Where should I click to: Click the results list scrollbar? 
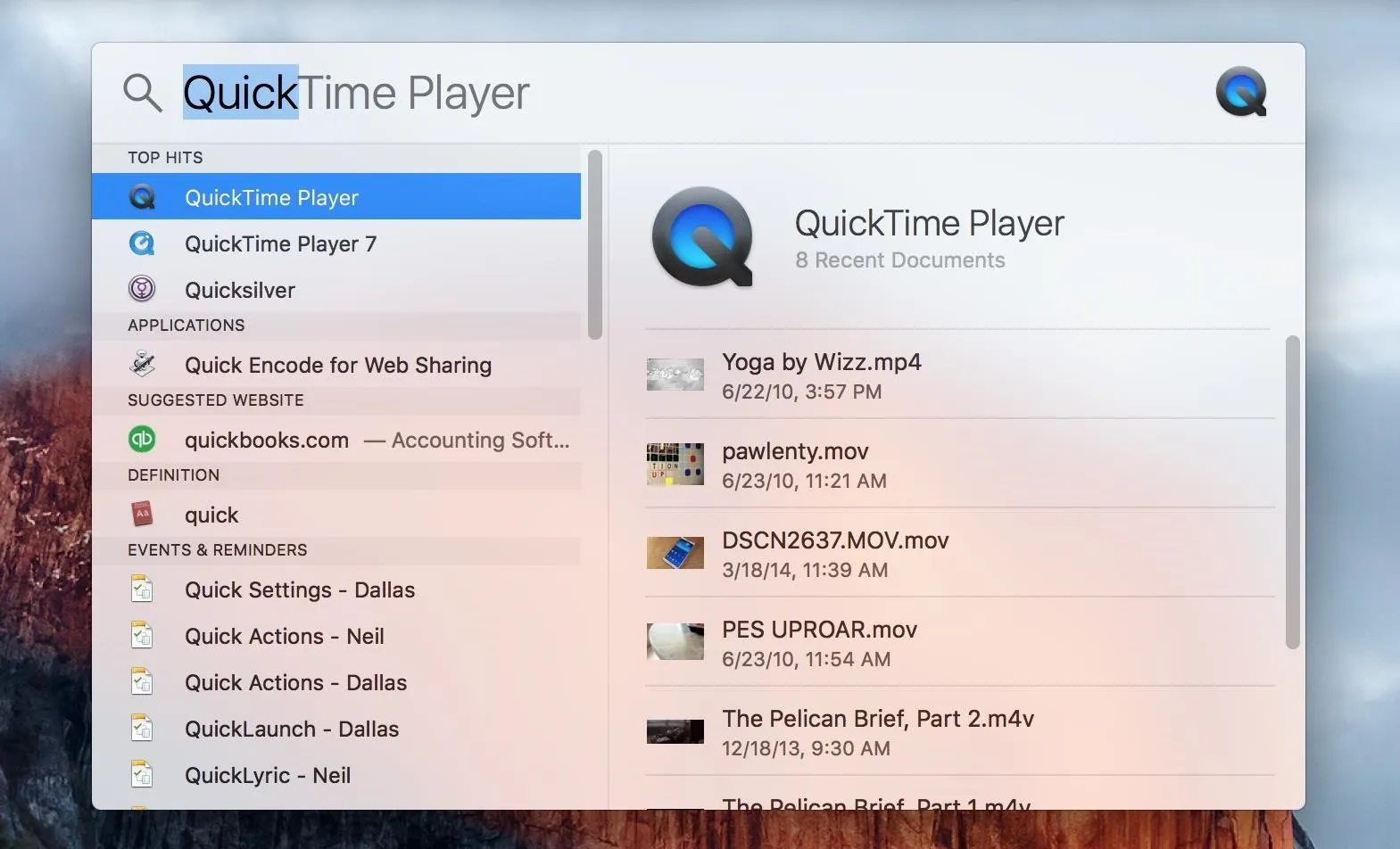tap(595, 244)
